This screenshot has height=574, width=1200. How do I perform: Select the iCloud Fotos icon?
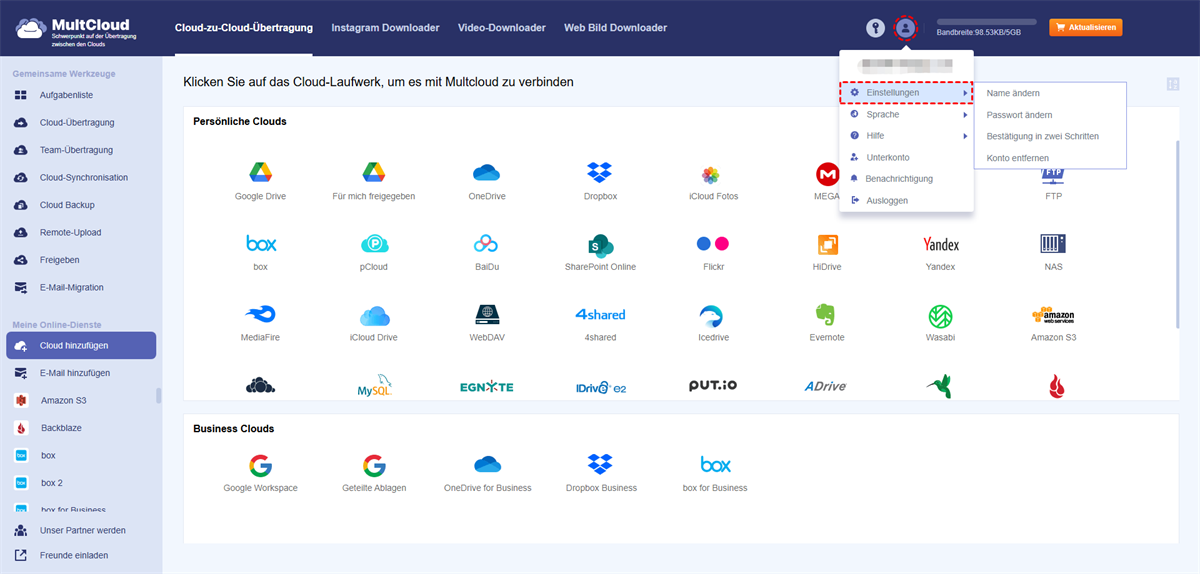[711, 174]
